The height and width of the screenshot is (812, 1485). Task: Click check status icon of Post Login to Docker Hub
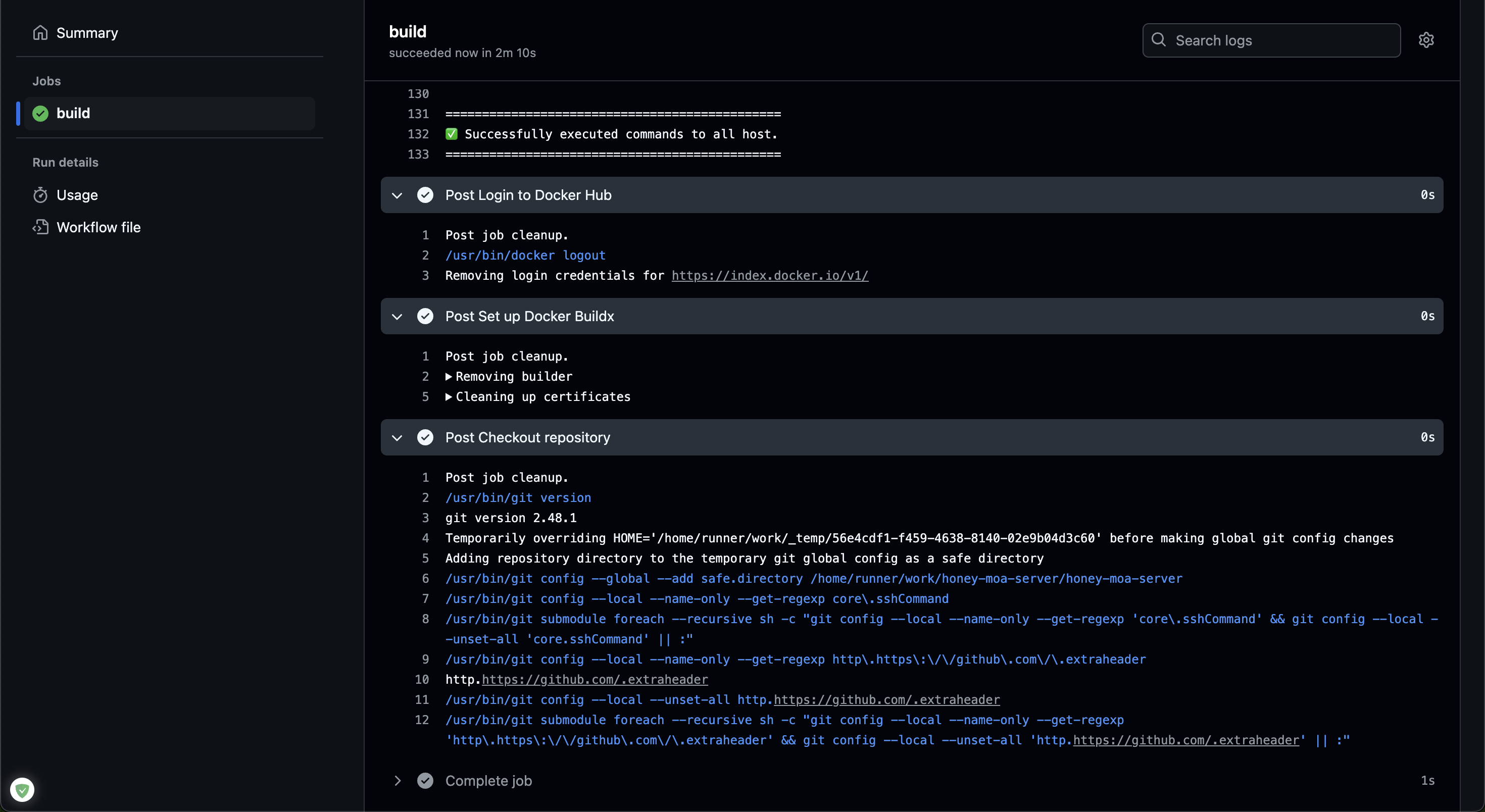pyautogui.click(x=425, y=195)
